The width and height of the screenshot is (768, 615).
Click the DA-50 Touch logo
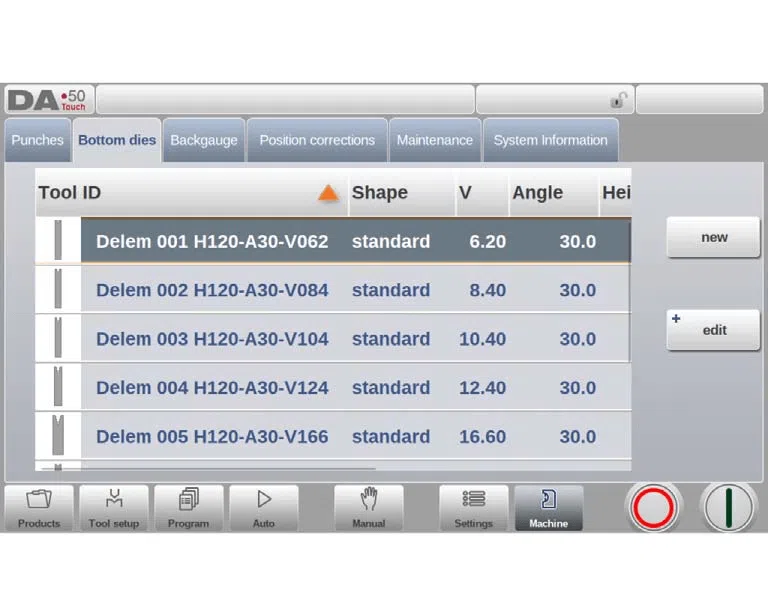(48, 100)
